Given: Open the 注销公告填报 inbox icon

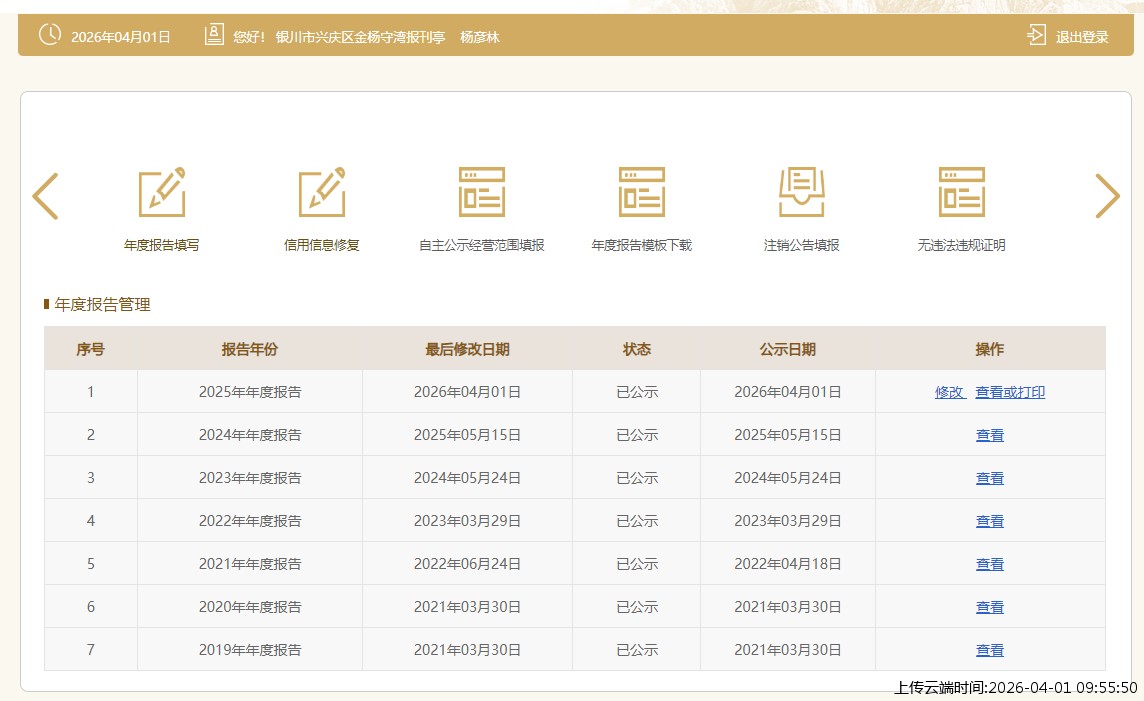Looking at the screenshot, I should point(801,192).
